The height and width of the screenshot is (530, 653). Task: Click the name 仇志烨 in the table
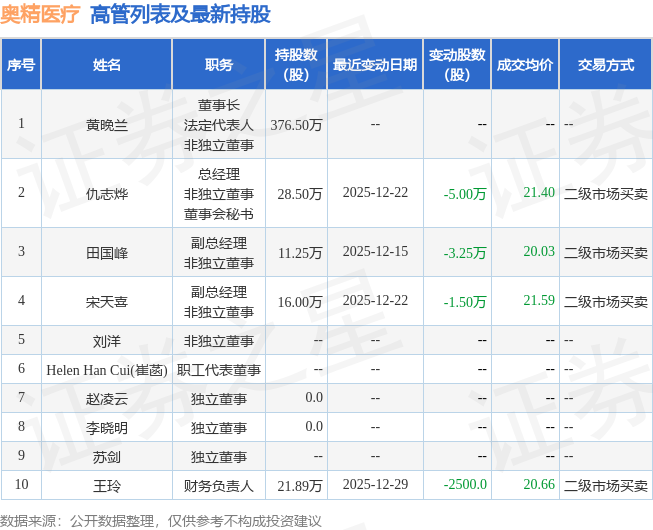(x=107, y=193)
